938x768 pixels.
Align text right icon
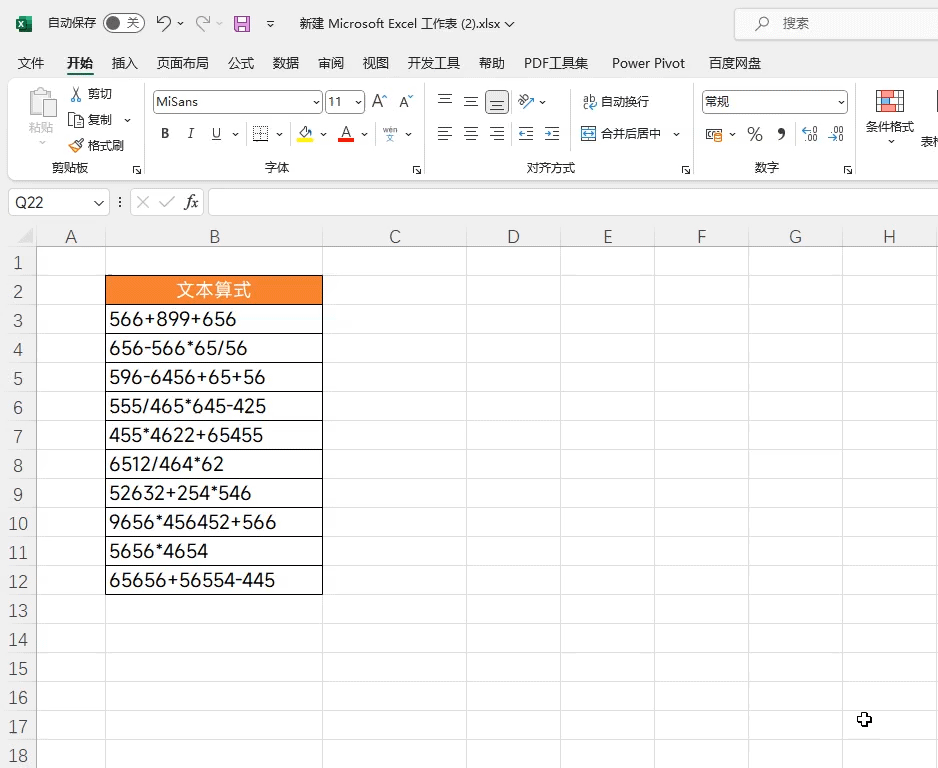(x=497, y=133)
